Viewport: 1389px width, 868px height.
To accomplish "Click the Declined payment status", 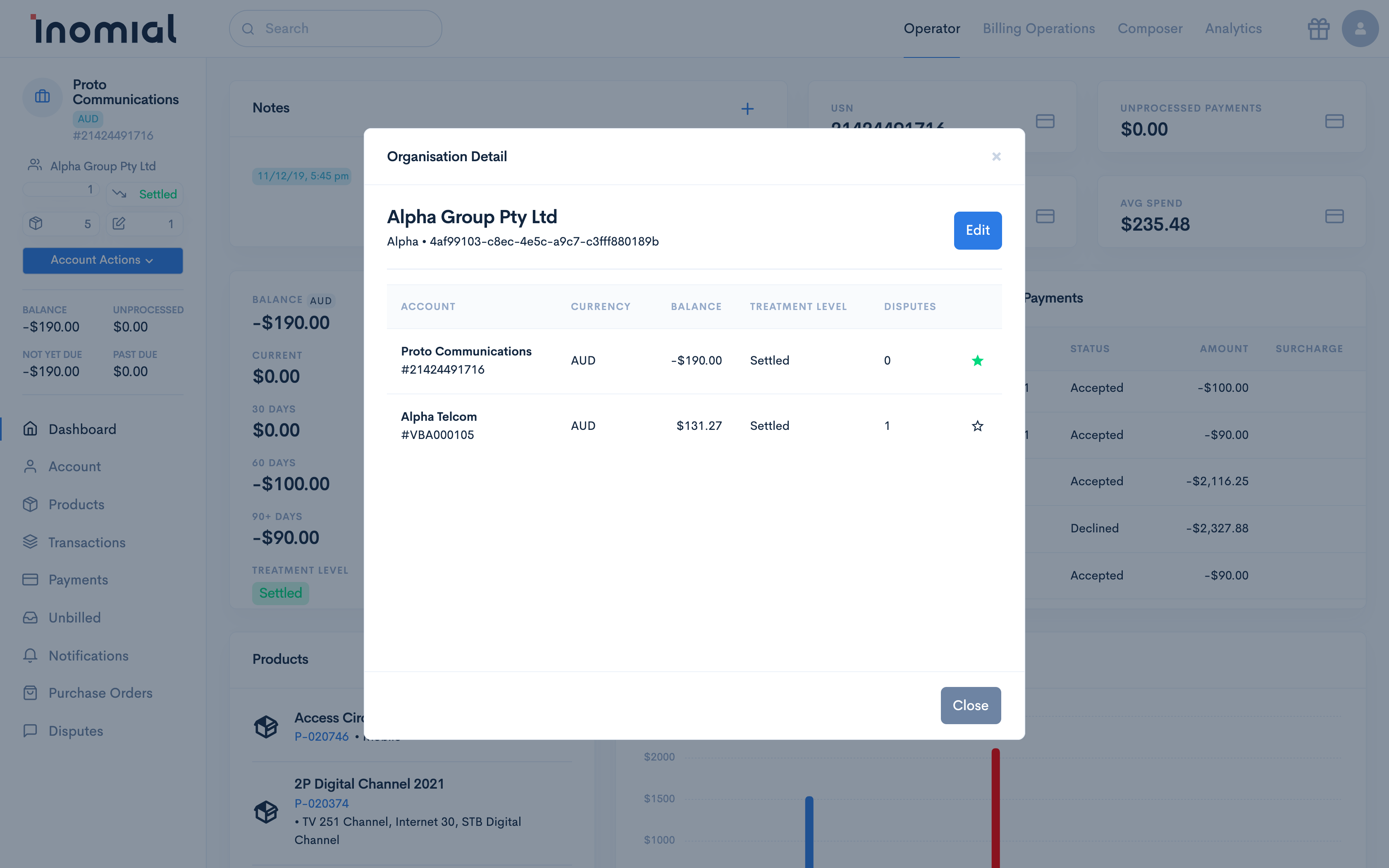I will (x=1094, y=528).
